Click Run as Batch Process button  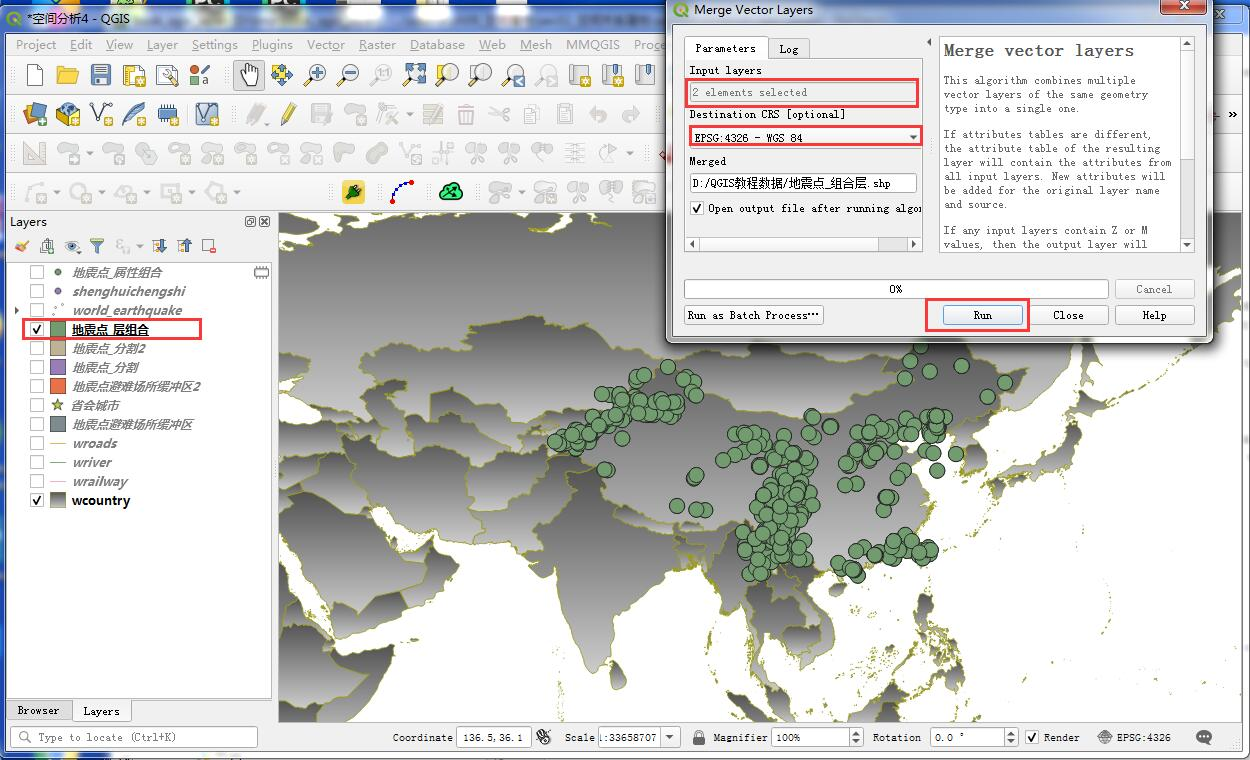tap(754, 315)
